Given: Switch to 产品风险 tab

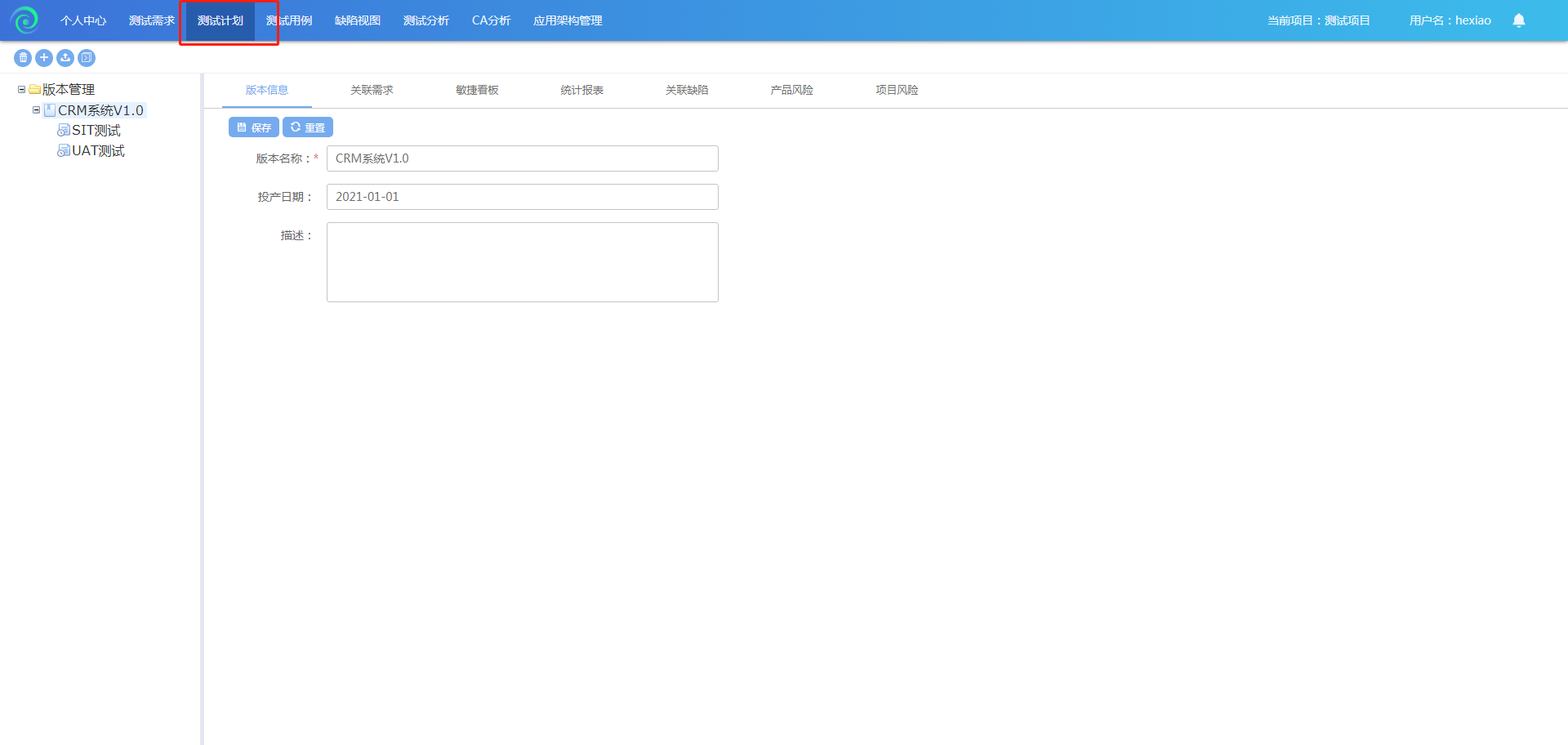Looking at the screenshot, I should click(791, 90).
